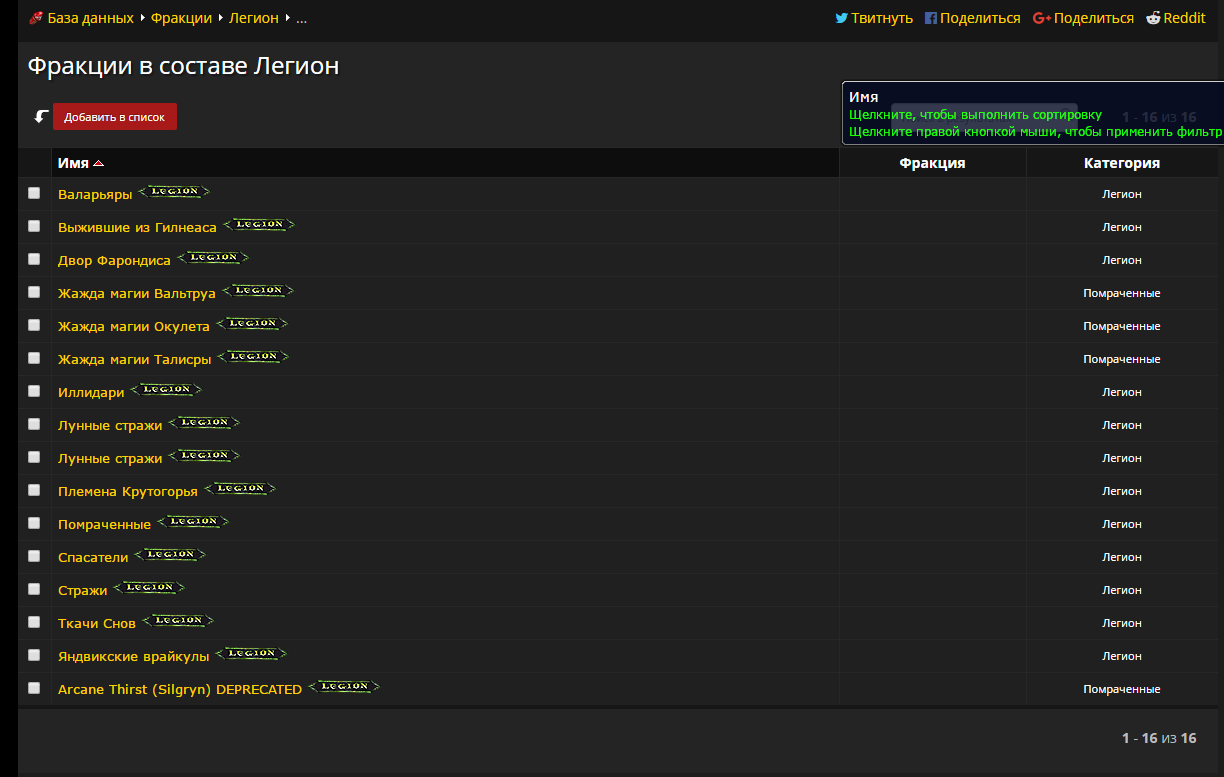This screenshot has width=1224, height=777.
Task: Click the Legion badge next to Помраченные faction name
Action: coord(193,522)
